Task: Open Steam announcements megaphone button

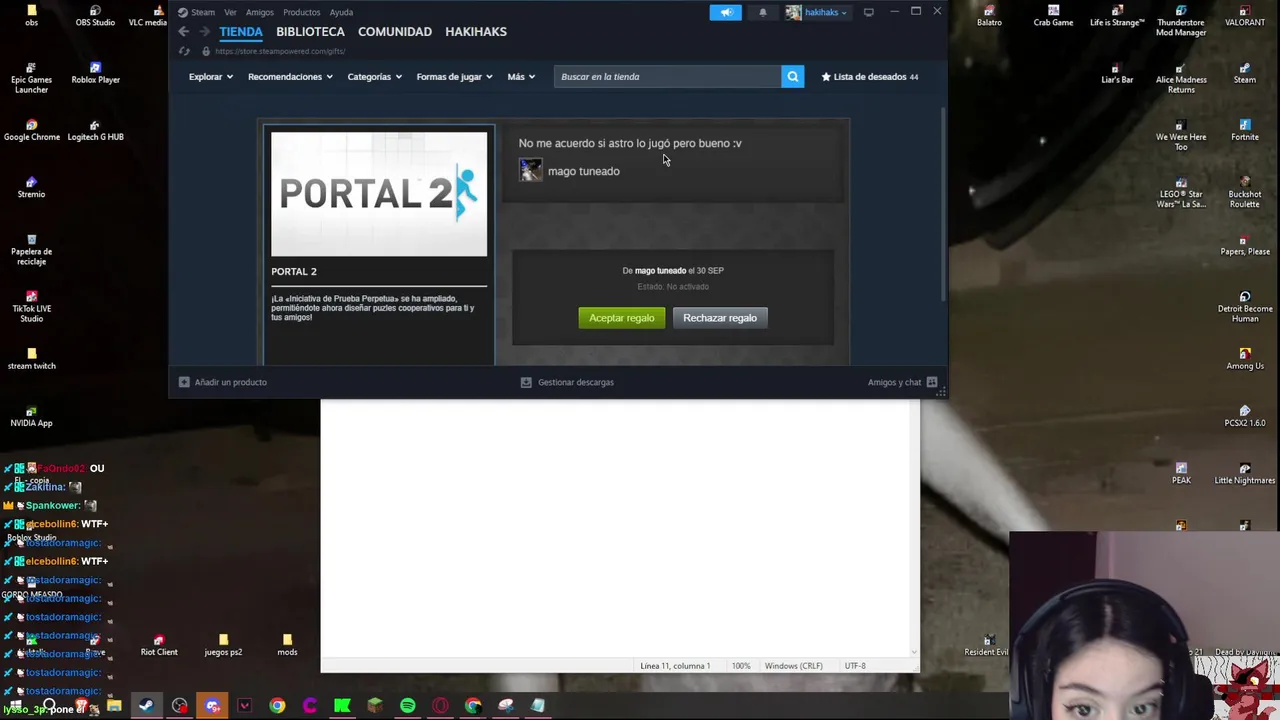Action: (726, 12)
